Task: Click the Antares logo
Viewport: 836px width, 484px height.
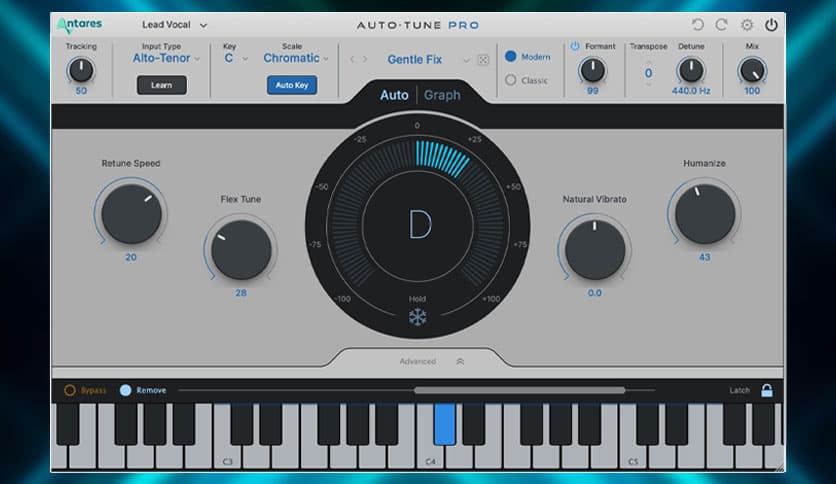Action: coord(80,25)
